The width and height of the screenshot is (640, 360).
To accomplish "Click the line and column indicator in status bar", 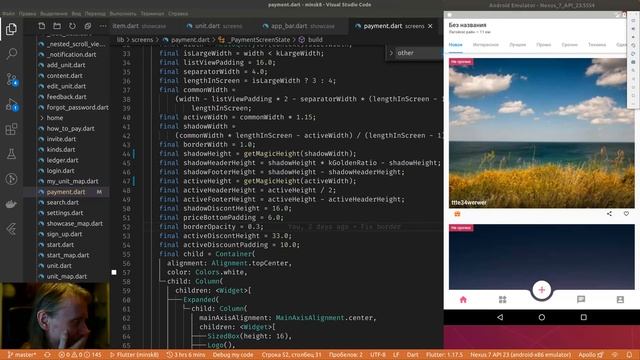I will tap(291, 355).
